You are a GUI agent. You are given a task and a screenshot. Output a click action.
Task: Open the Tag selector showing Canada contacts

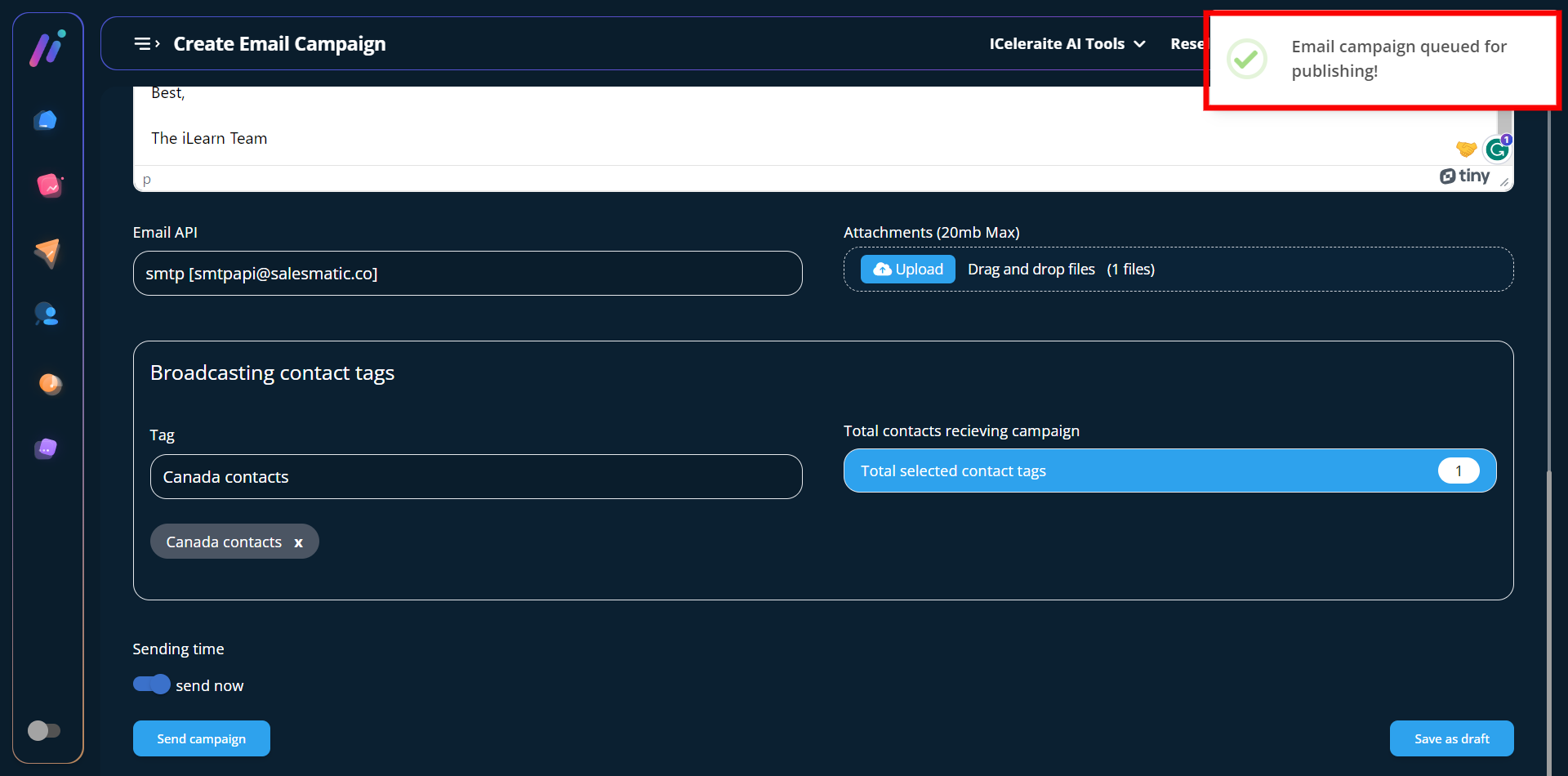(x=475, y=477)
